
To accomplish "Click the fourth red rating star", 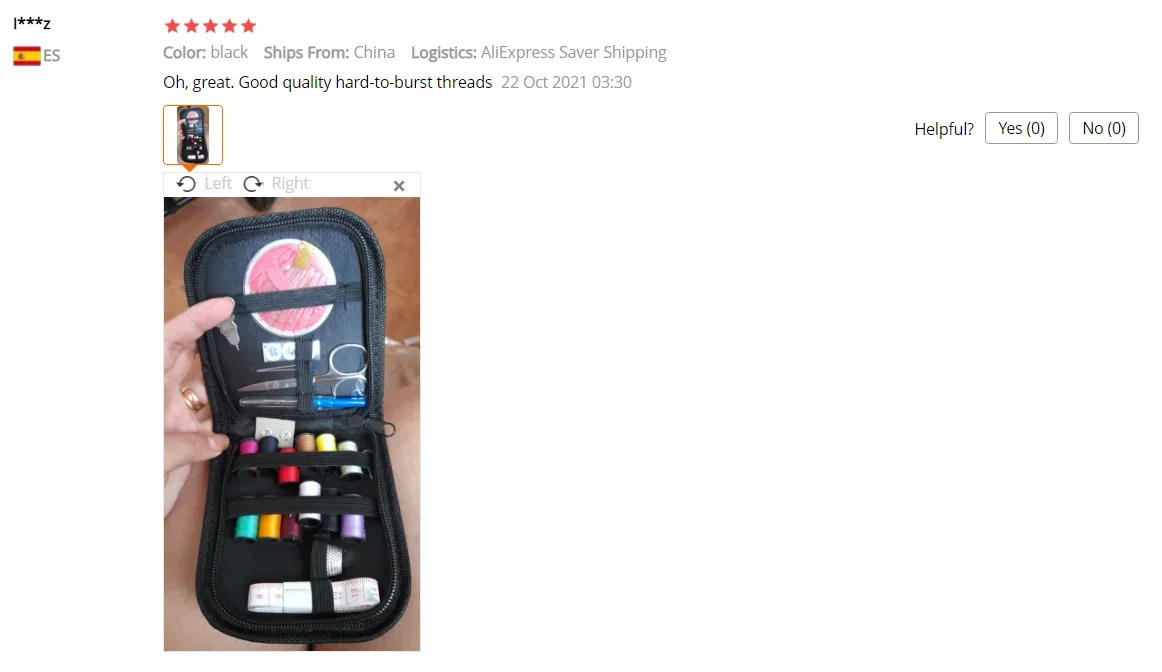I will tap(230, 26).
